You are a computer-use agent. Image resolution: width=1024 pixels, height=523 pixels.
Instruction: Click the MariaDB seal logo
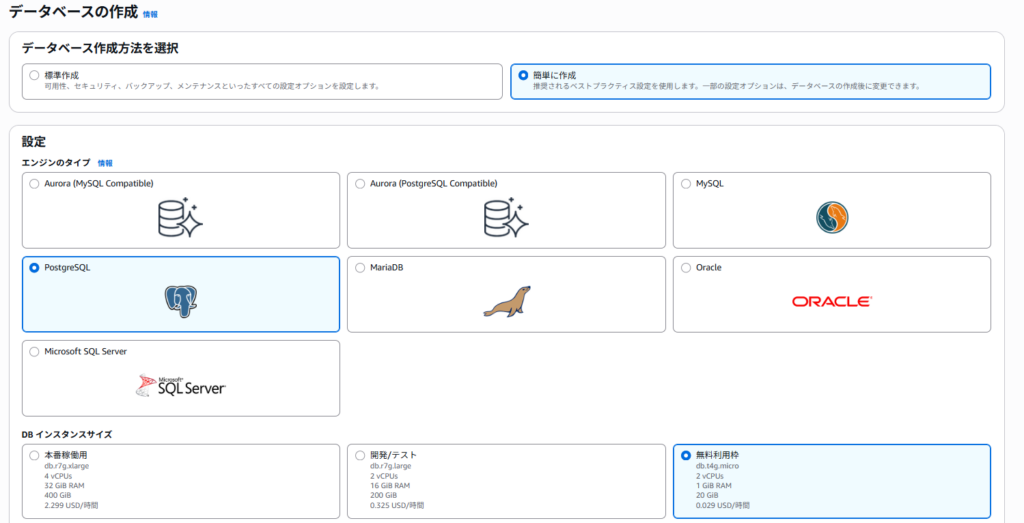tap(507, 301)
